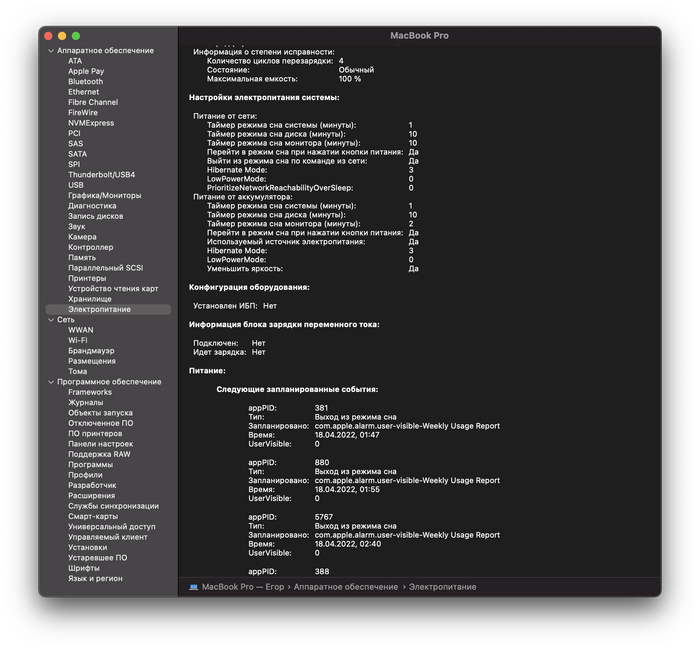Select the highlighted Электропитание item
700x648 pixels.
[108, 309]
